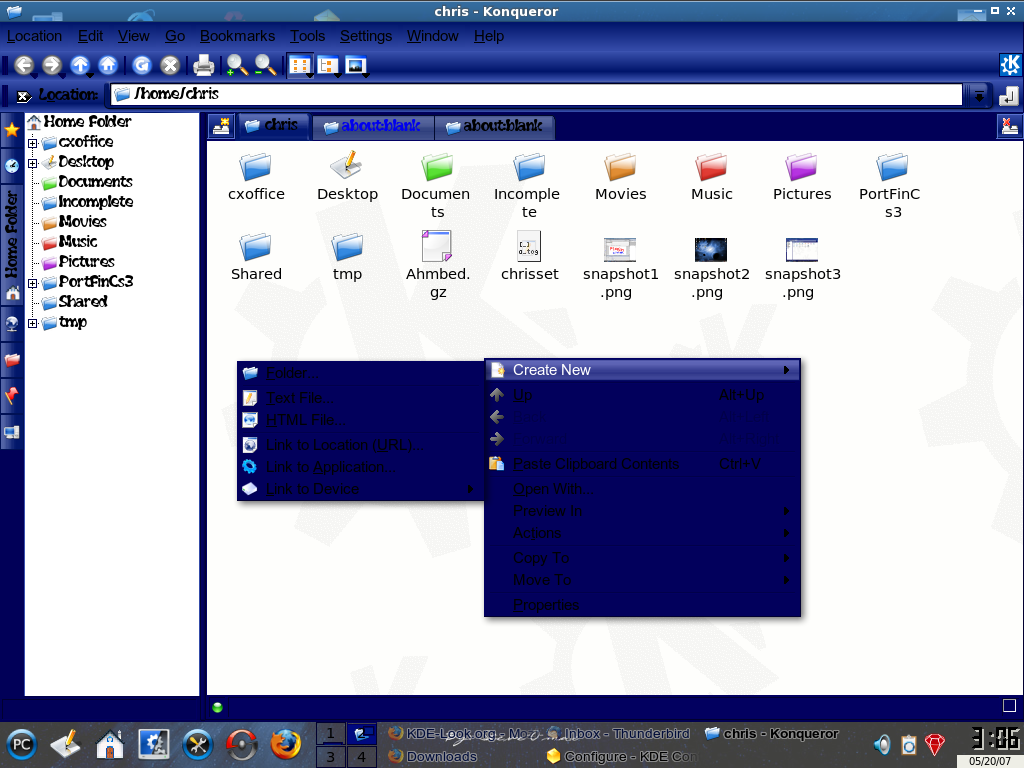Open a new tab with the tab bar button
Screen dimensions: 1024x768
tap(221, 126)
